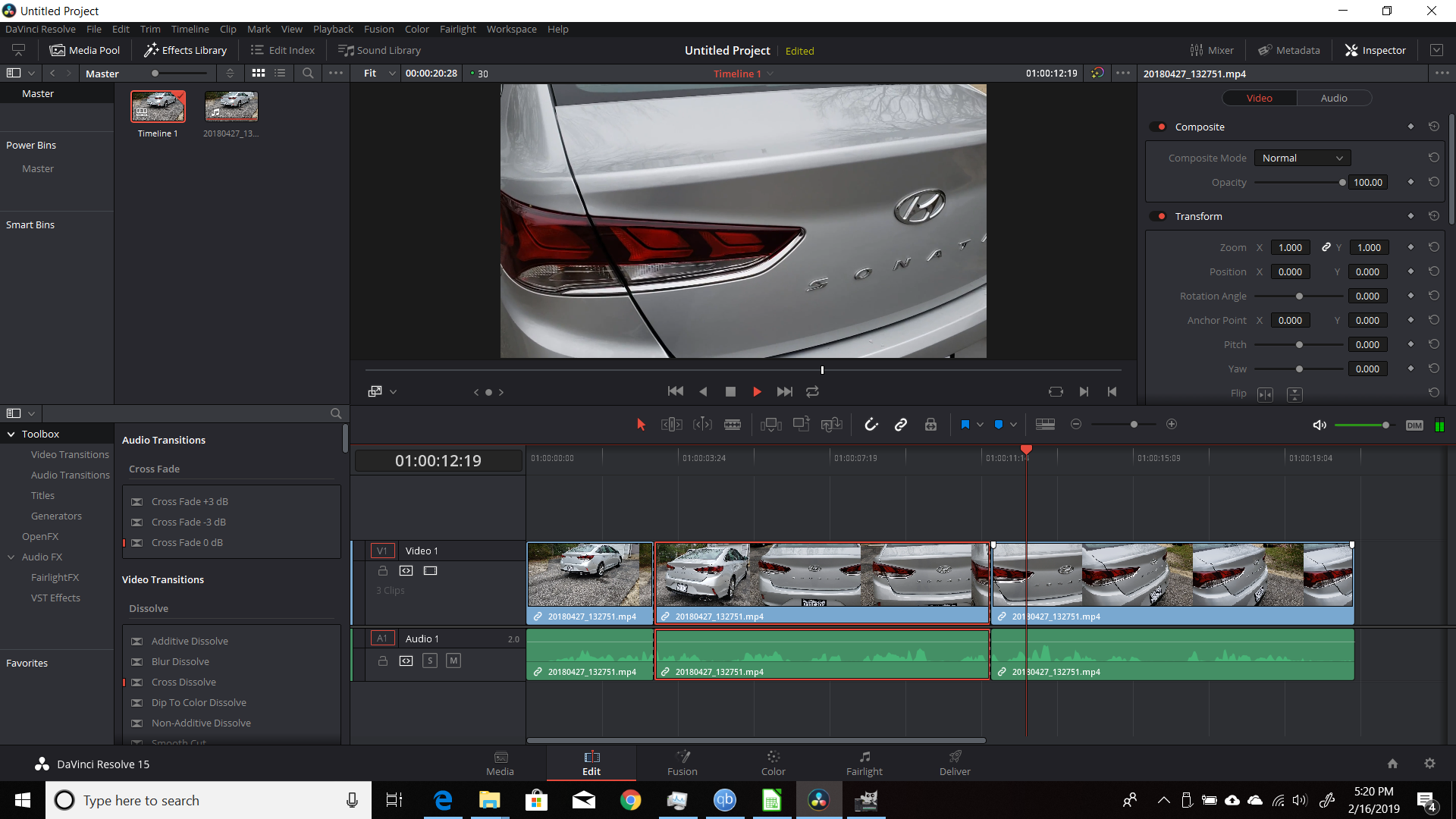The image size is (1456, 819).
Task: Search in the Media Pool
Action: click(x=308, y=74)
